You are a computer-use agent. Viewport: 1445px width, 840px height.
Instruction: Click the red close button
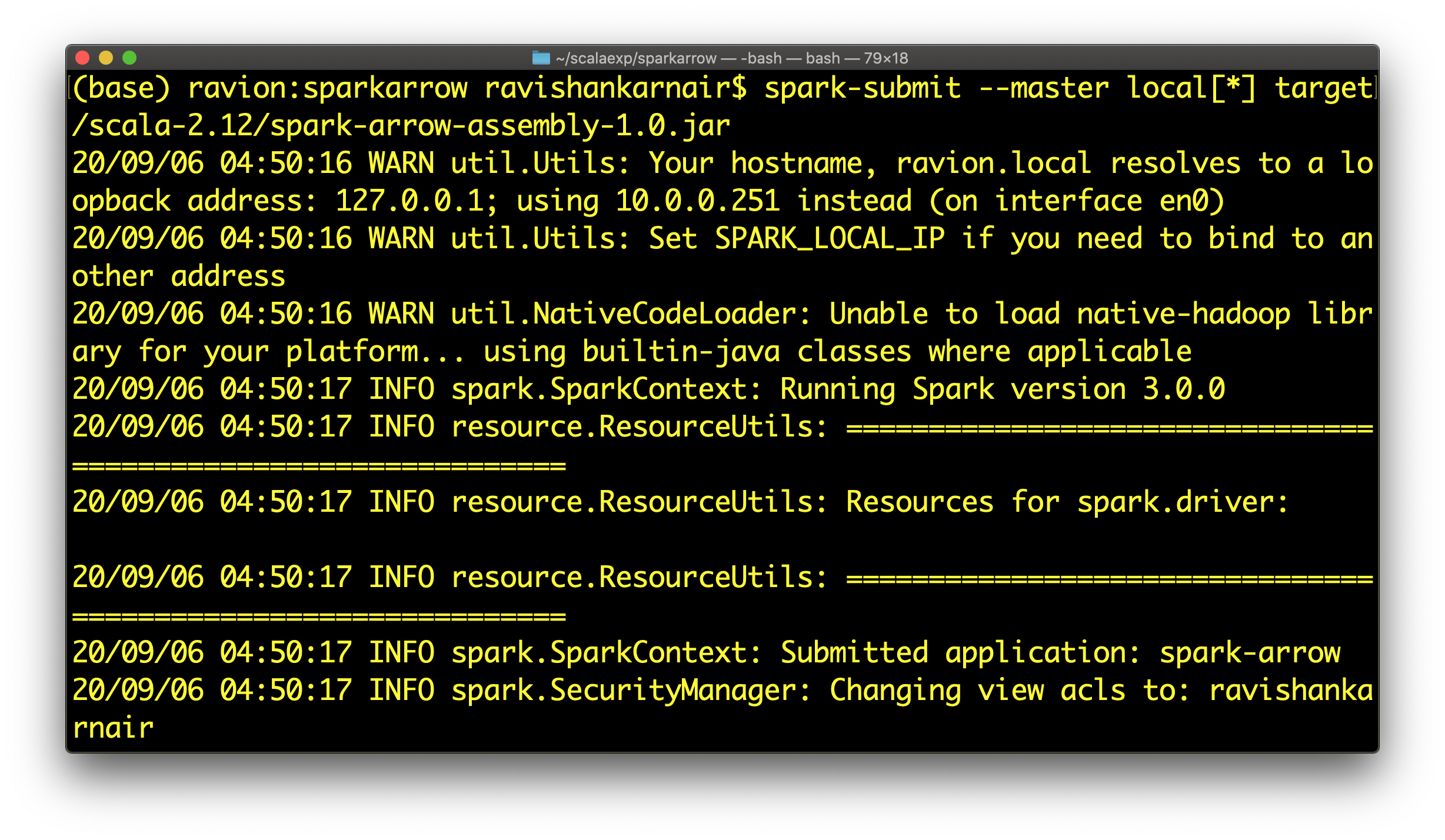[x=83, y=58]
